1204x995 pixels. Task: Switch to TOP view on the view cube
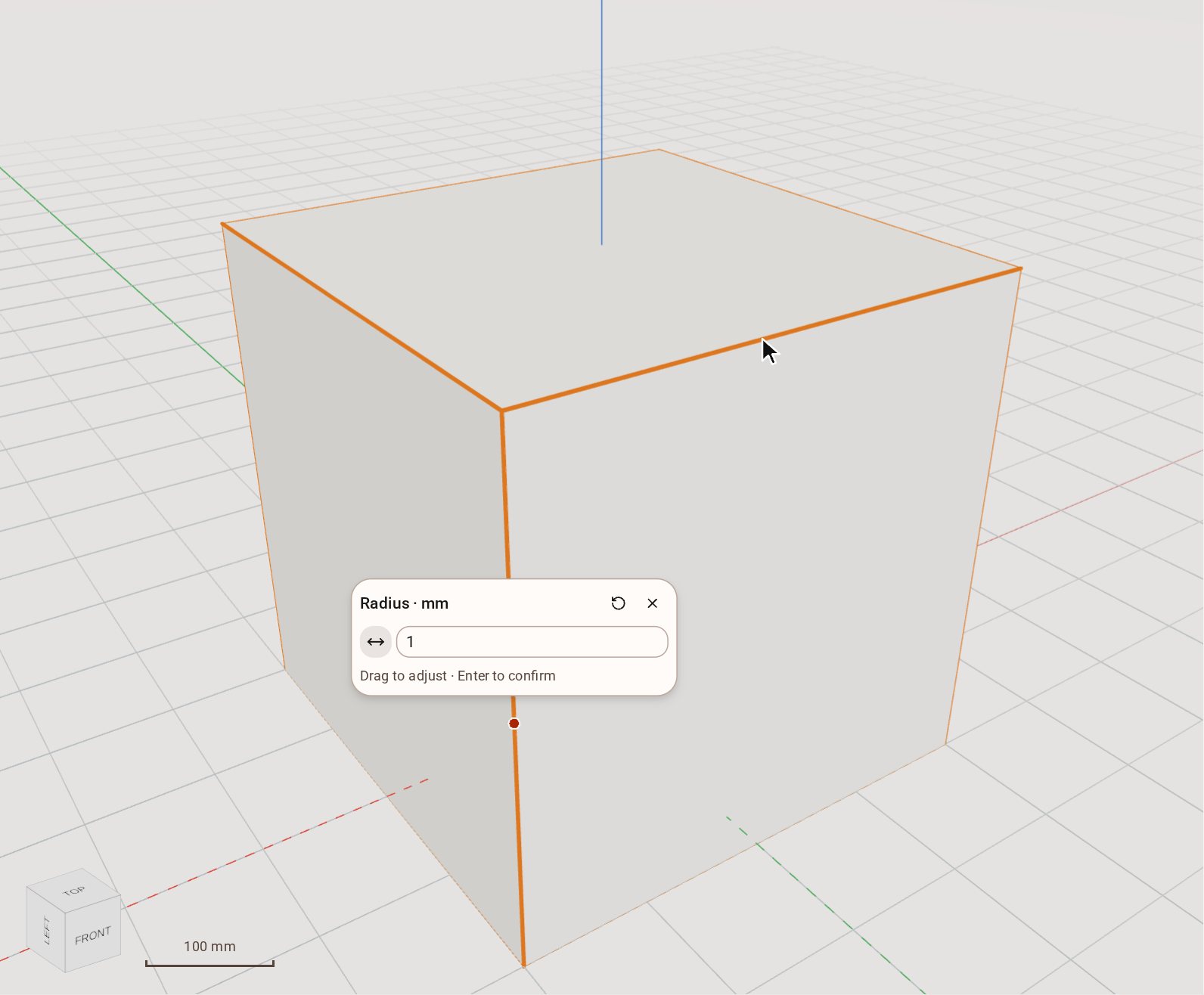[74, 891]
